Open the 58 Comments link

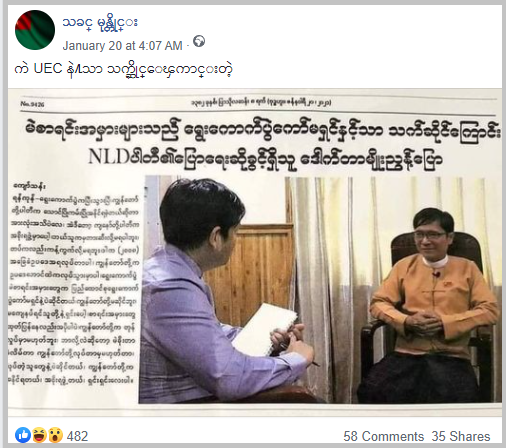click(383, 436)
